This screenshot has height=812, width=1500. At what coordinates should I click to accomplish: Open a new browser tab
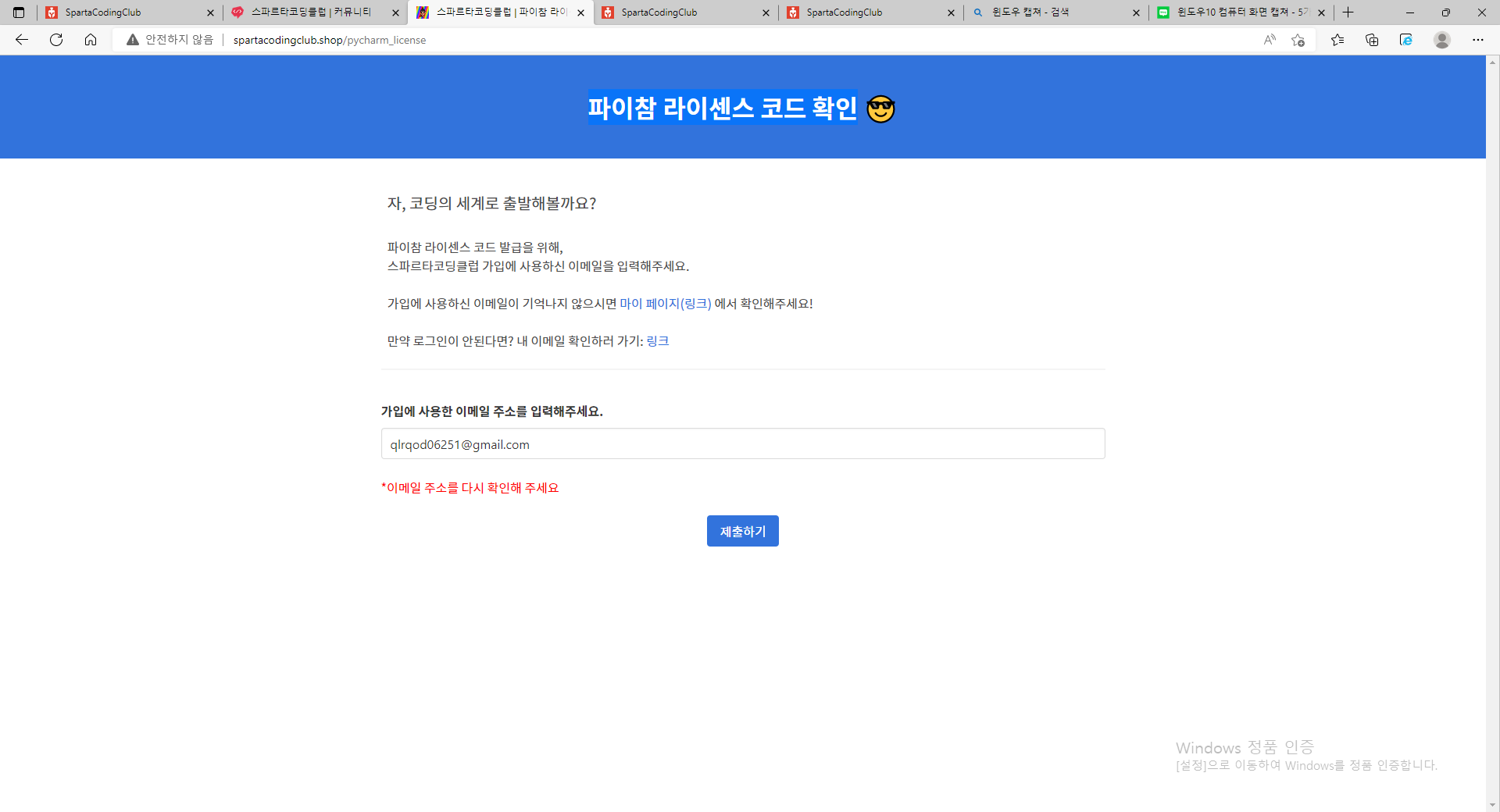tap(1348, 12)
